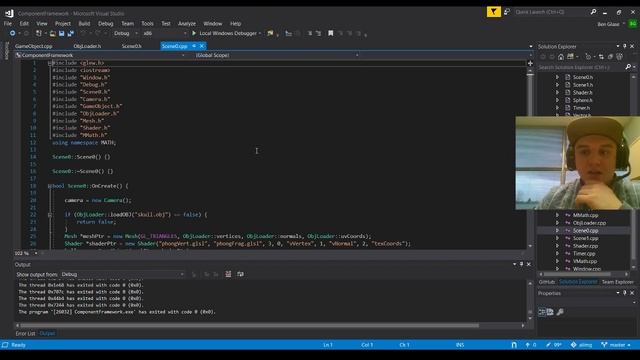
Task: Toggle the bookmark toolbar icon
Action: 331,33
